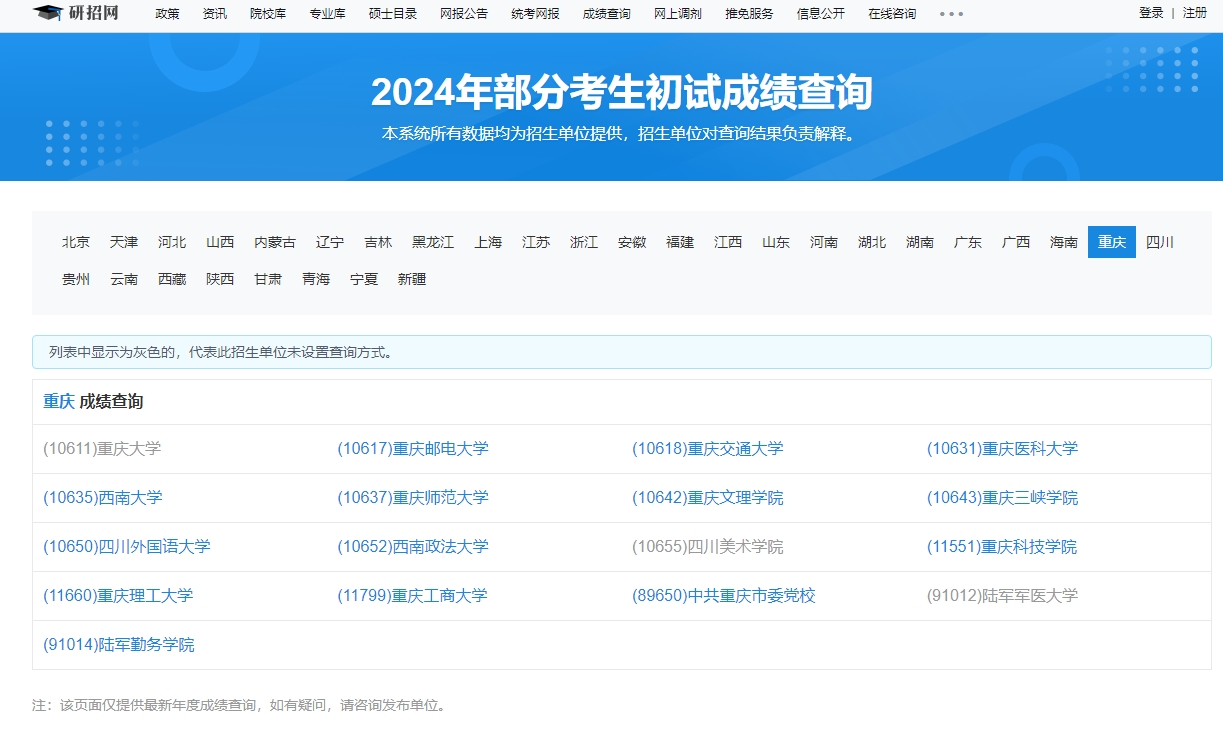Choose the 海南 province tab
Image resolution: width=1223 pixels, height=732 pixels.
(1064, 242)
